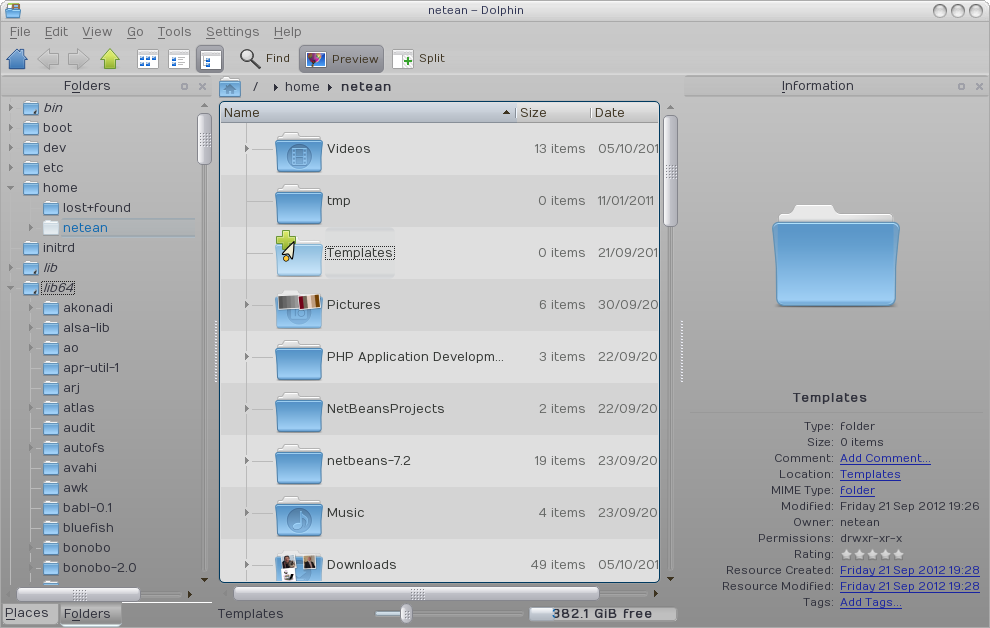Open the File menu
990x628 pixels.
(x=20, y=32)
